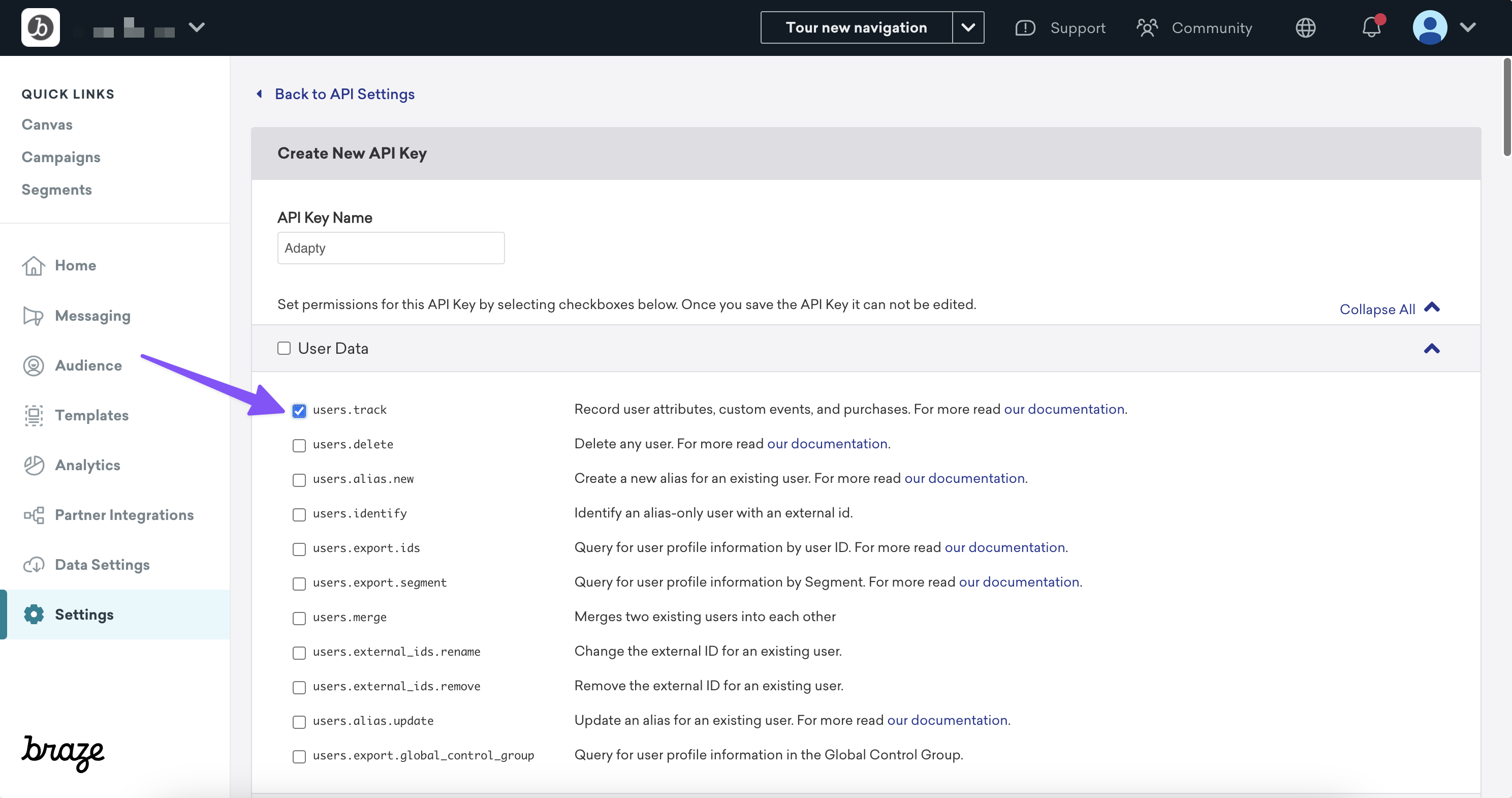Expand the workspace selector chevron
Image resolution: width=1512 pixels, height=798 pixels.
[x=197, y=27]
